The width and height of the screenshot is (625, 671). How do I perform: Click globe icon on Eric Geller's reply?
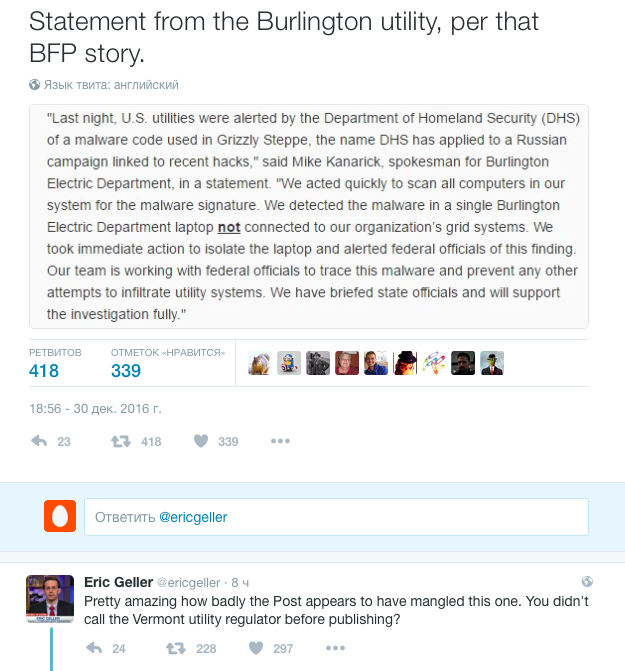click(587, 581)
